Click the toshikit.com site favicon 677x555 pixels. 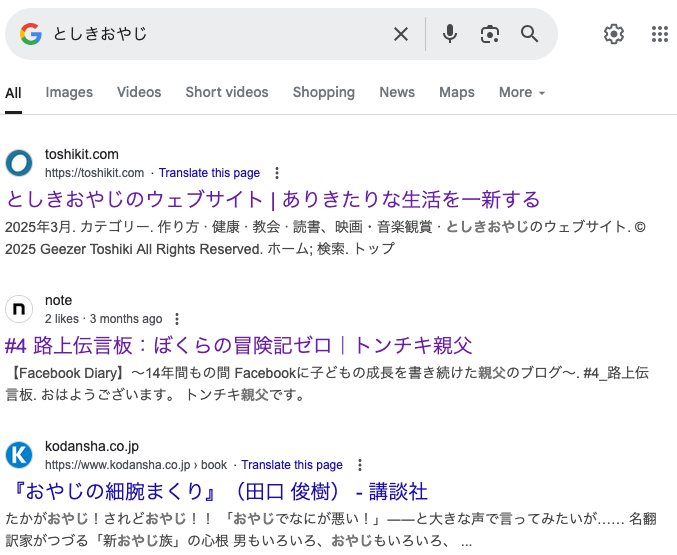pos(19,163)
